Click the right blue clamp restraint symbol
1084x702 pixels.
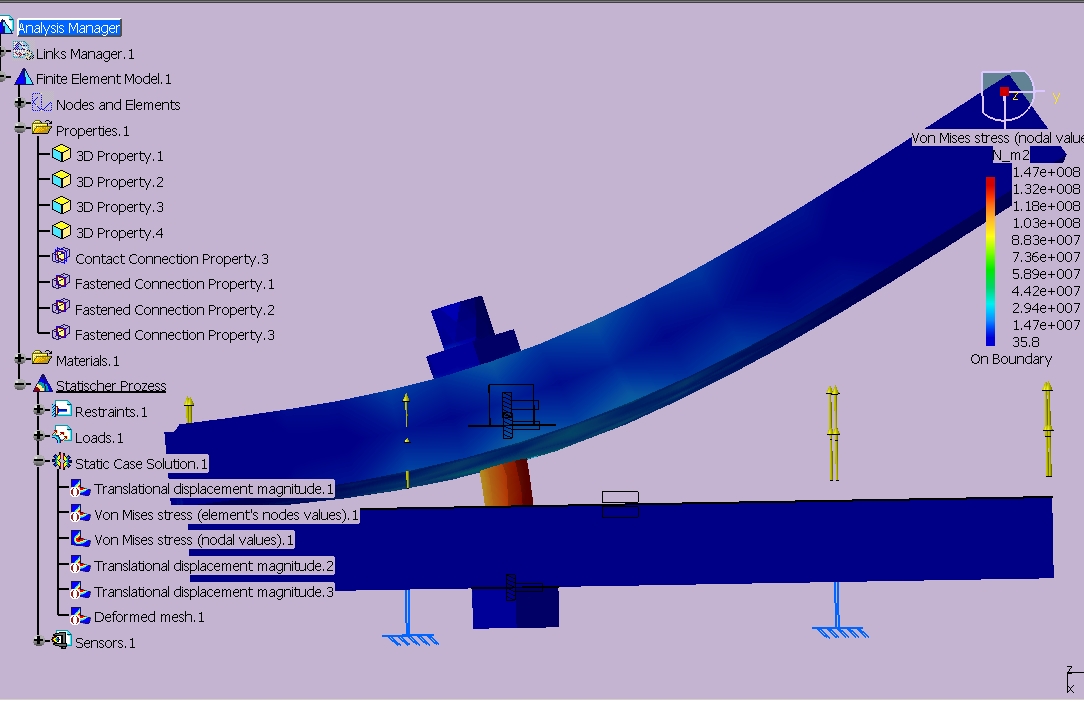(839, 611)
